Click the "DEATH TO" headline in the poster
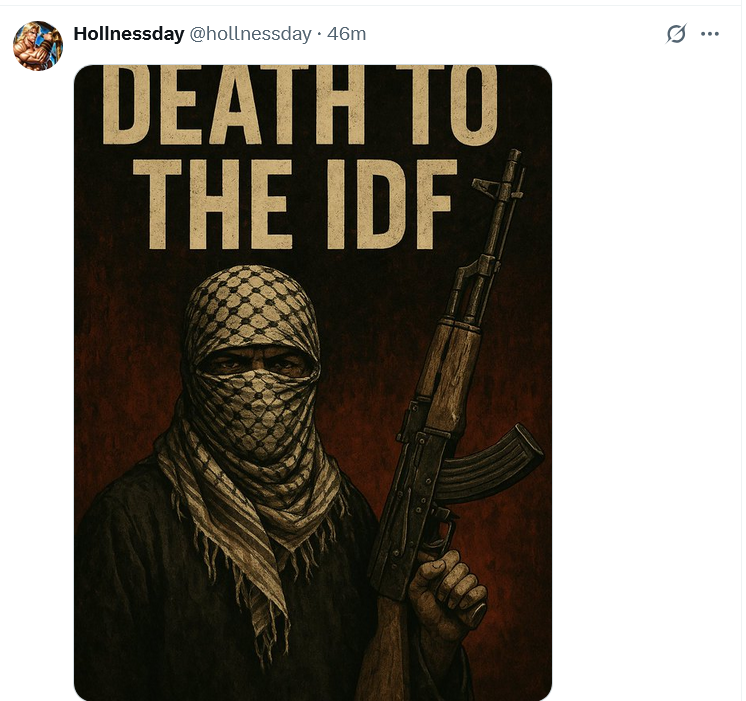Image resolution: width=746 pixels, height=701 pixels. [300, 105]
